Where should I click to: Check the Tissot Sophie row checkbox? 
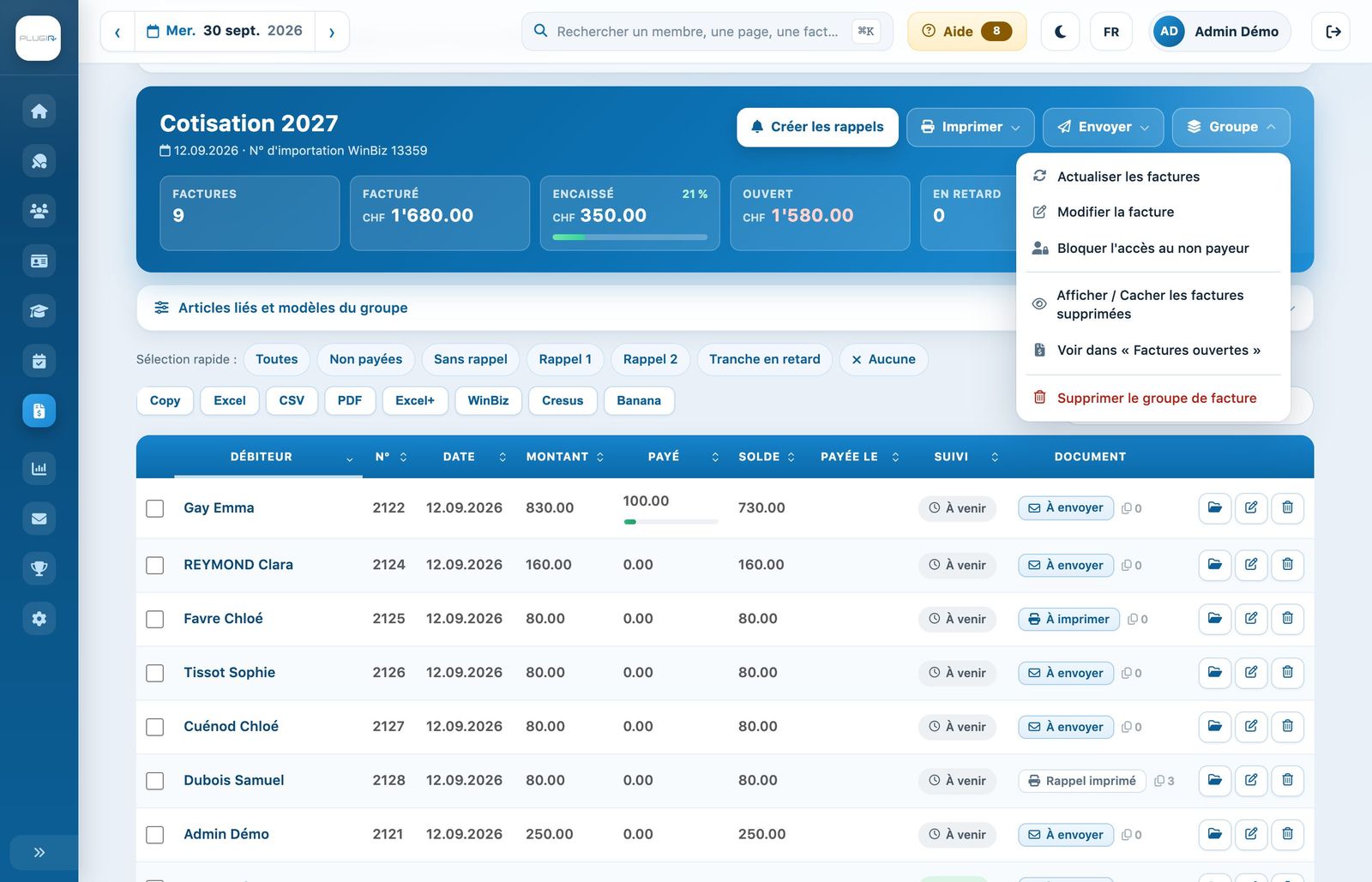pos(155,674)
